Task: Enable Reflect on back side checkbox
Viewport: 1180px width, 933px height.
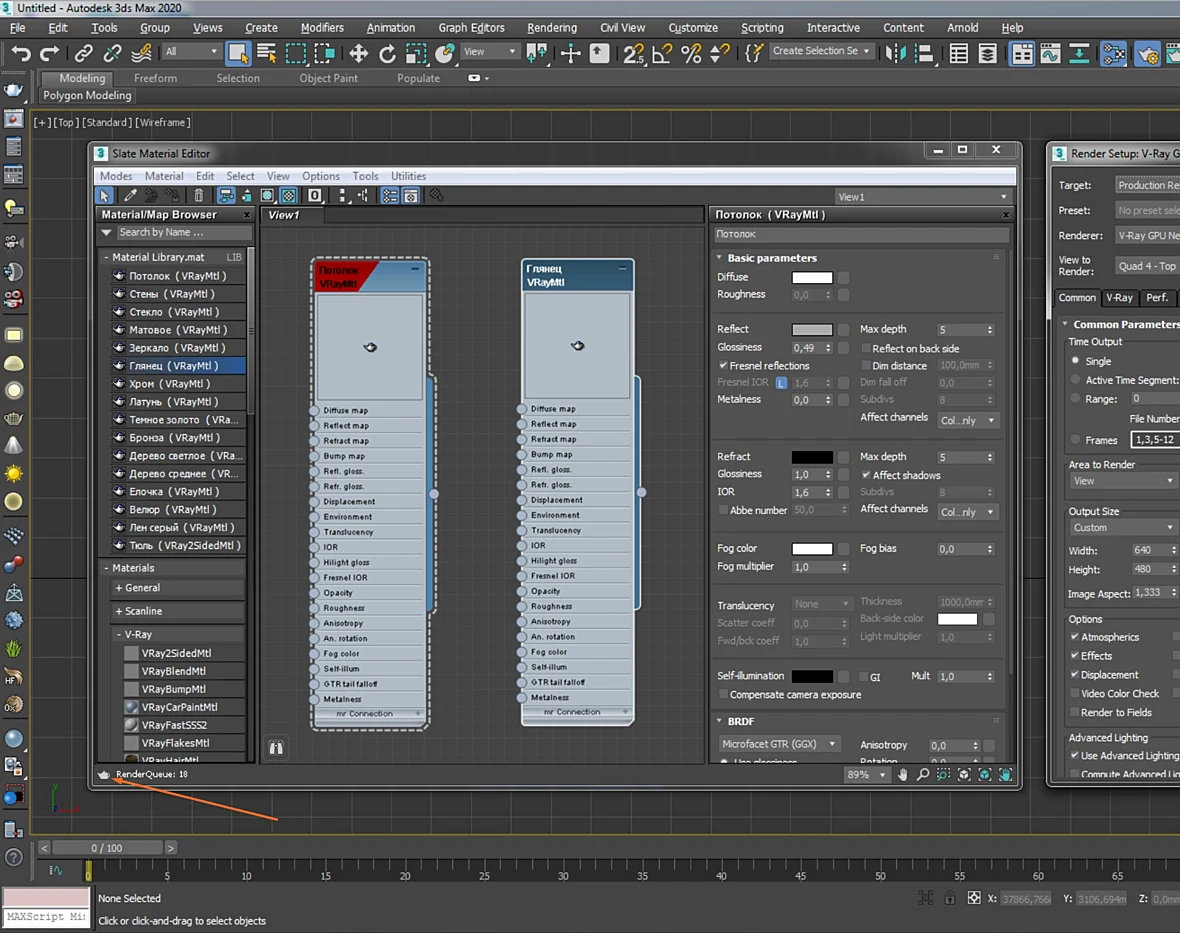Action: click(x=866, y=348)
